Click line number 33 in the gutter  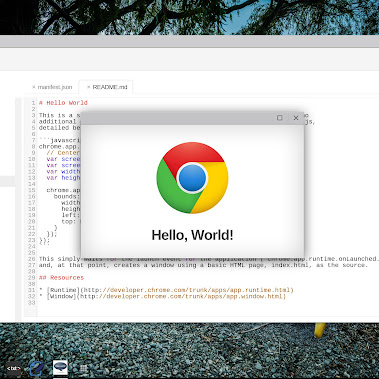(32, 303)
